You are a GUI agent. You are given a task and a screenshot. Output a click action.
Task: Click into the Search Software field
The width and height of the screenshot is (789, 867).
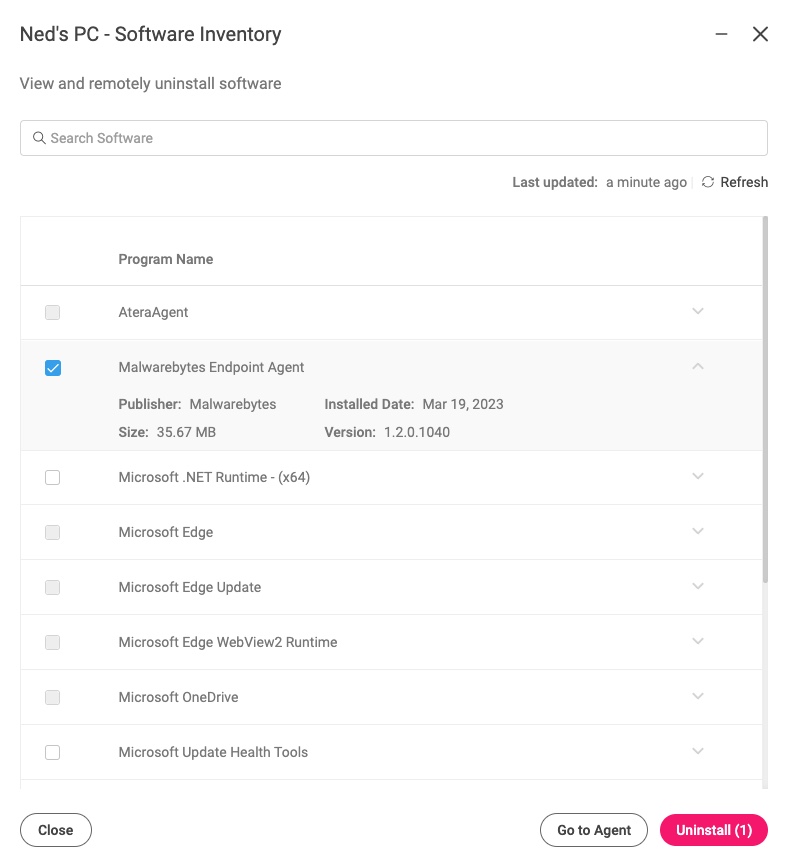(394, 138)
